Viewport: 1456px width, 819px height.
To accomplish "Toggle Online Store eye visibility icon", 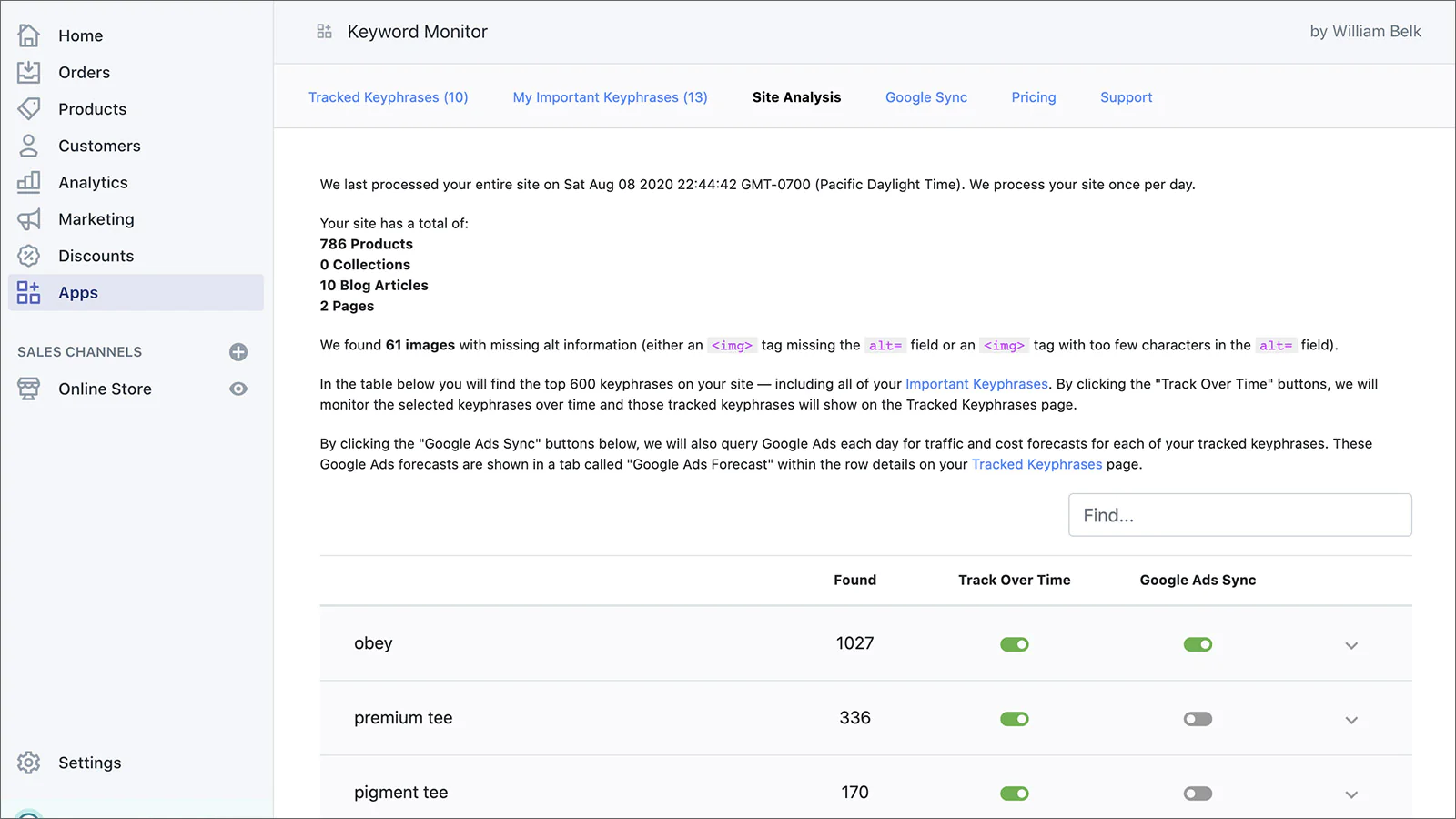I will tap(238, 389).
